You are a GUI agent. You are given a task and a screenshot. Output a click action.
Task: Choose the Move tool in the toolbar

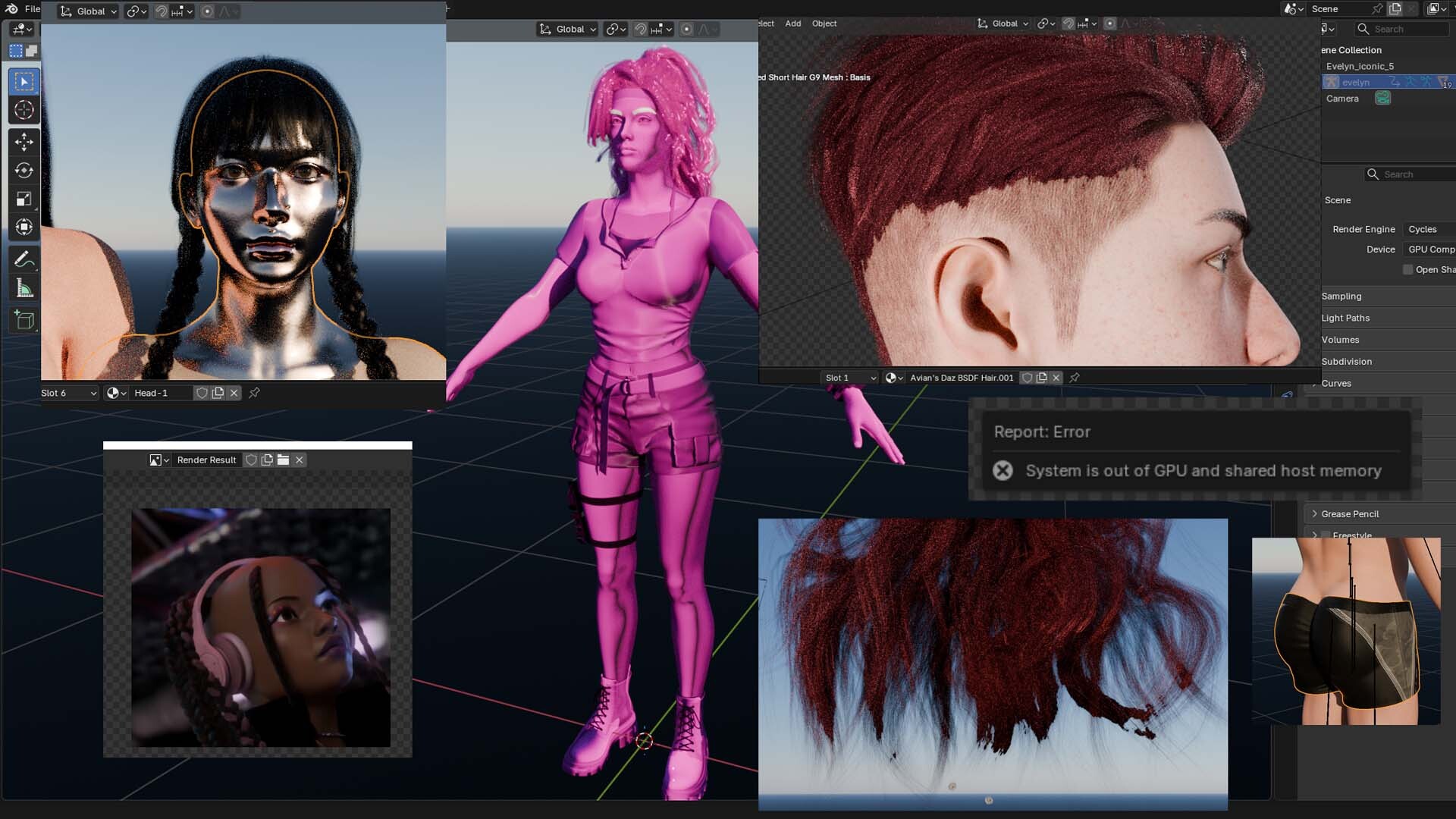click(24, 142)
